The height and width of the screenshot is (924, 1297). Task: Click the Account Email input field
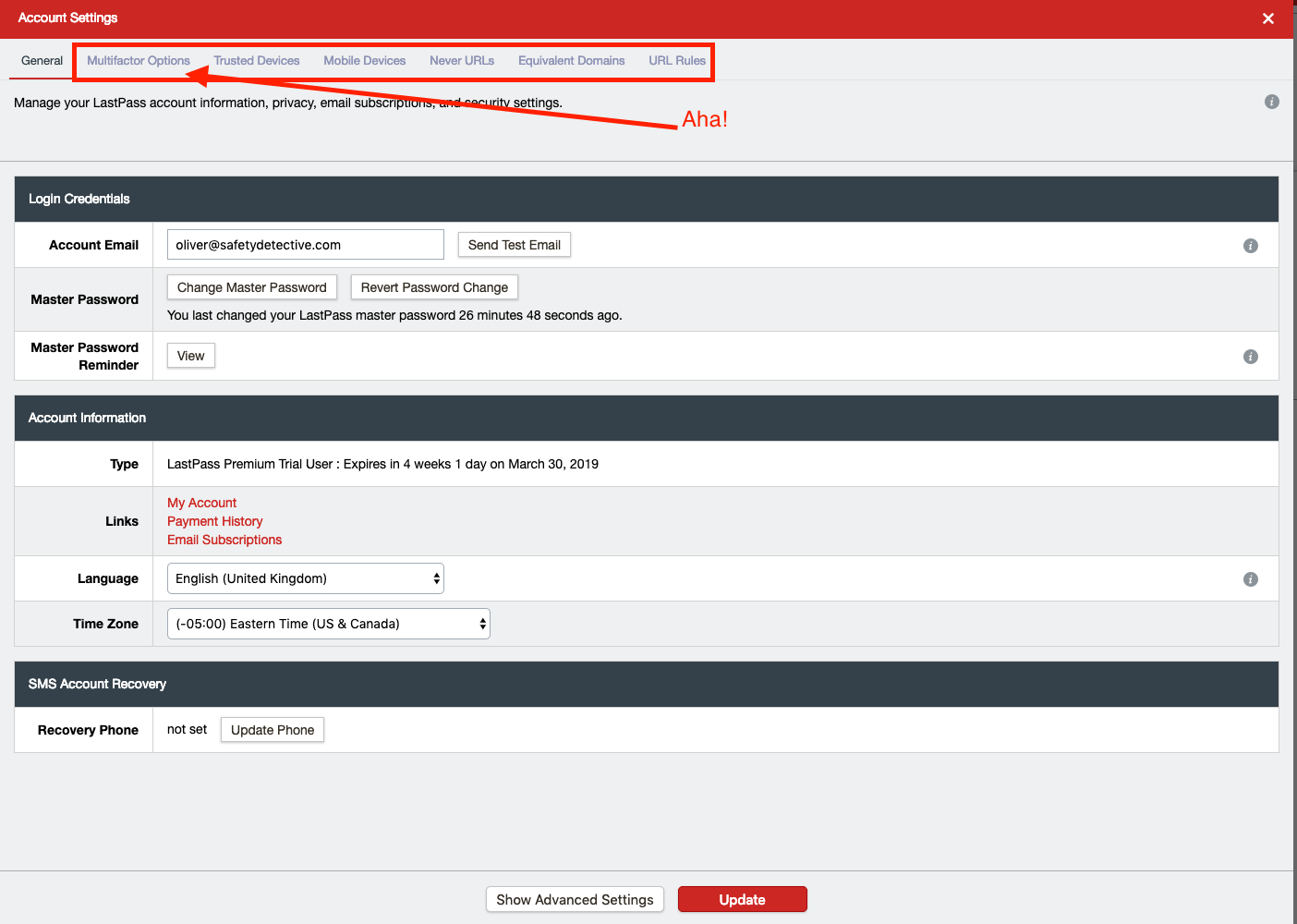[306, 245]
